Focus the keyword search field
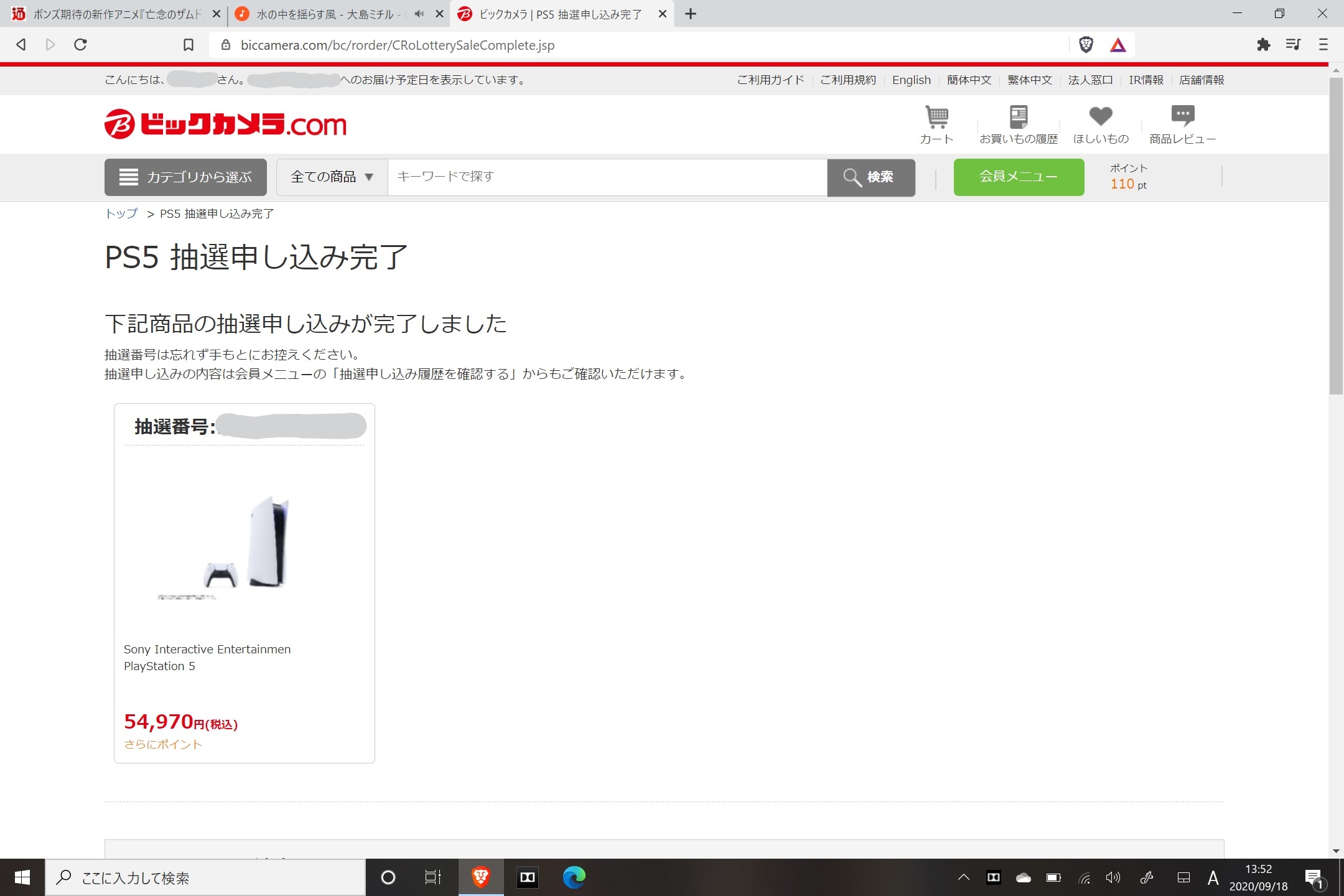Image resolution: width=1344 pixels, height=896 pixels. tap(607, 177)
